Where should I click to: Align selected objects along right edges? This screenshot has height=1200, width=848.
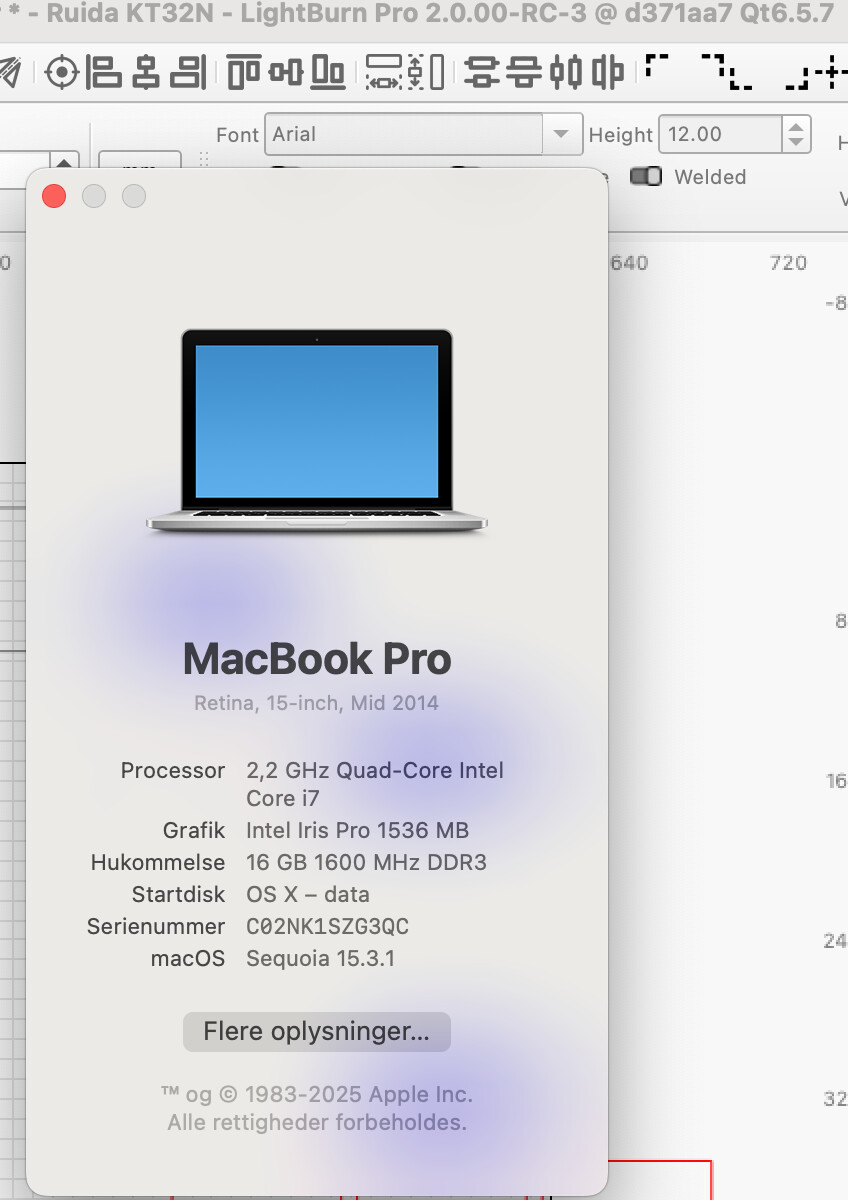tap(188, 72)
